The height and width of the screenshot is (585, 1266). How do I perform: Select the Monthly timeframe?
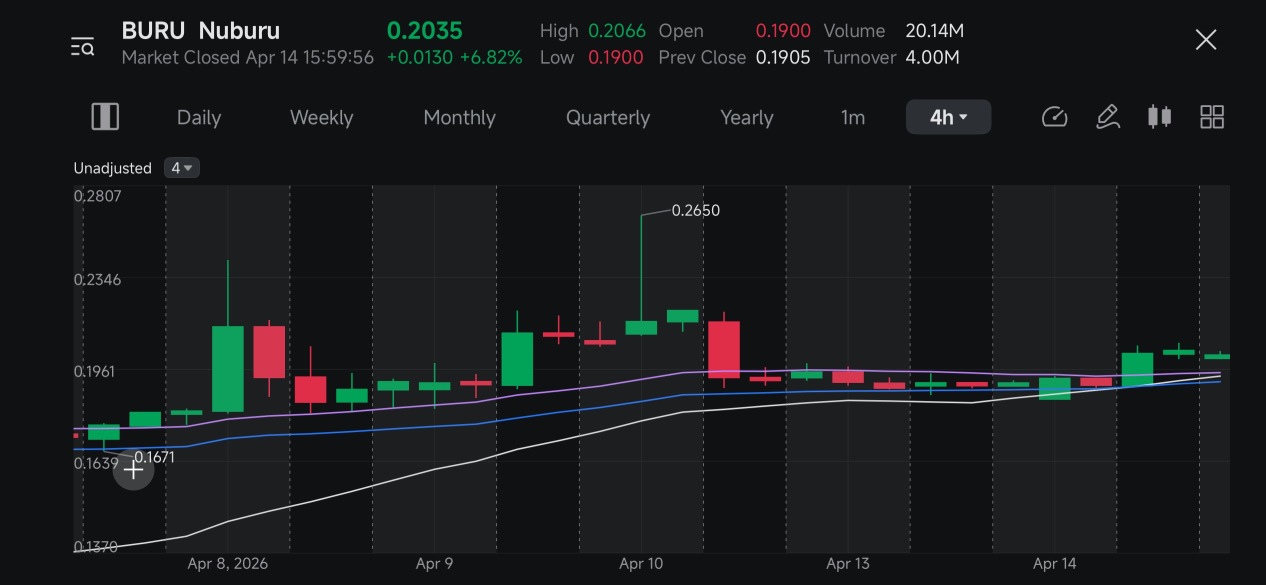pos(459,117)
